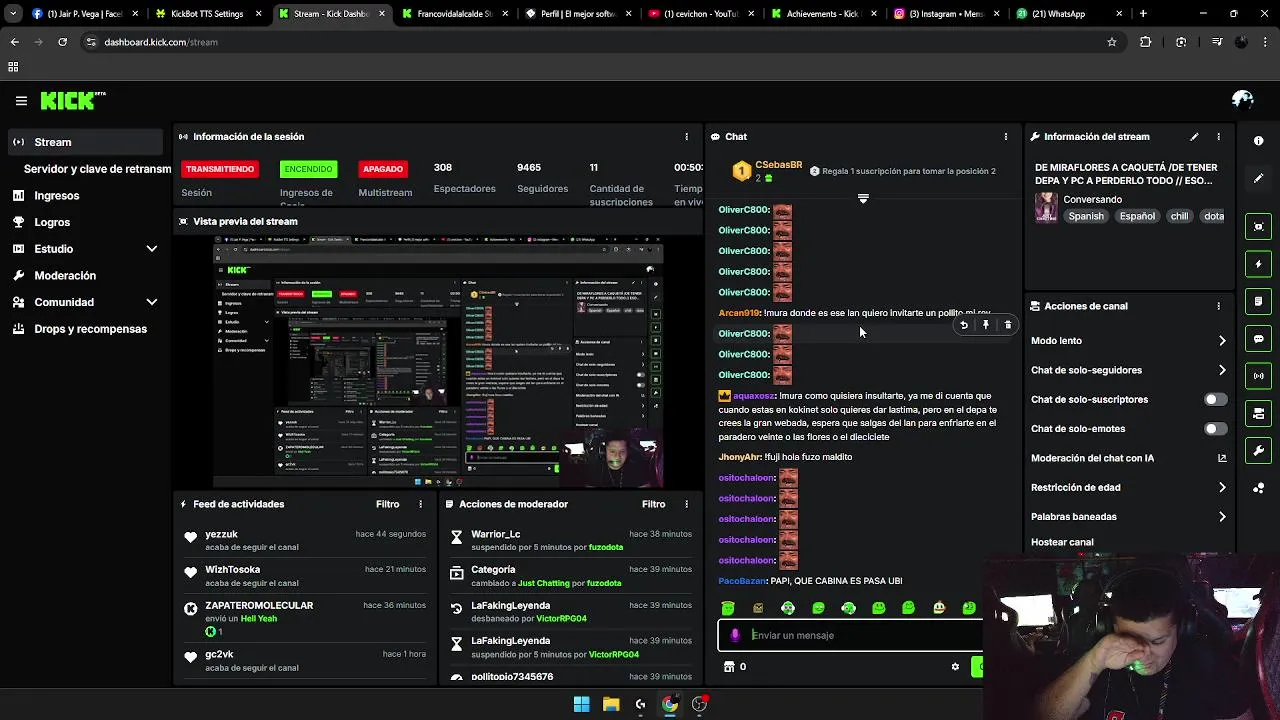Open ZAPATEROMOLECULAR in the activity feed
Screen dimensions: 1280x720
coord(259,606)
